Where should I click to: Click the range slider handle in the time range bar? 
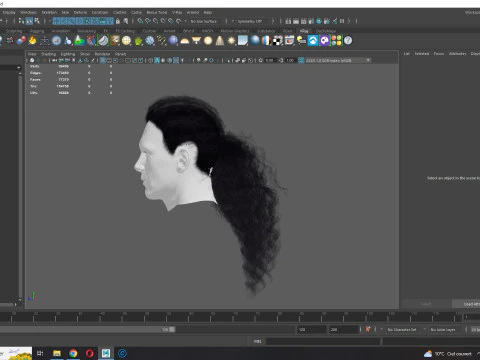tap(172, 329)
